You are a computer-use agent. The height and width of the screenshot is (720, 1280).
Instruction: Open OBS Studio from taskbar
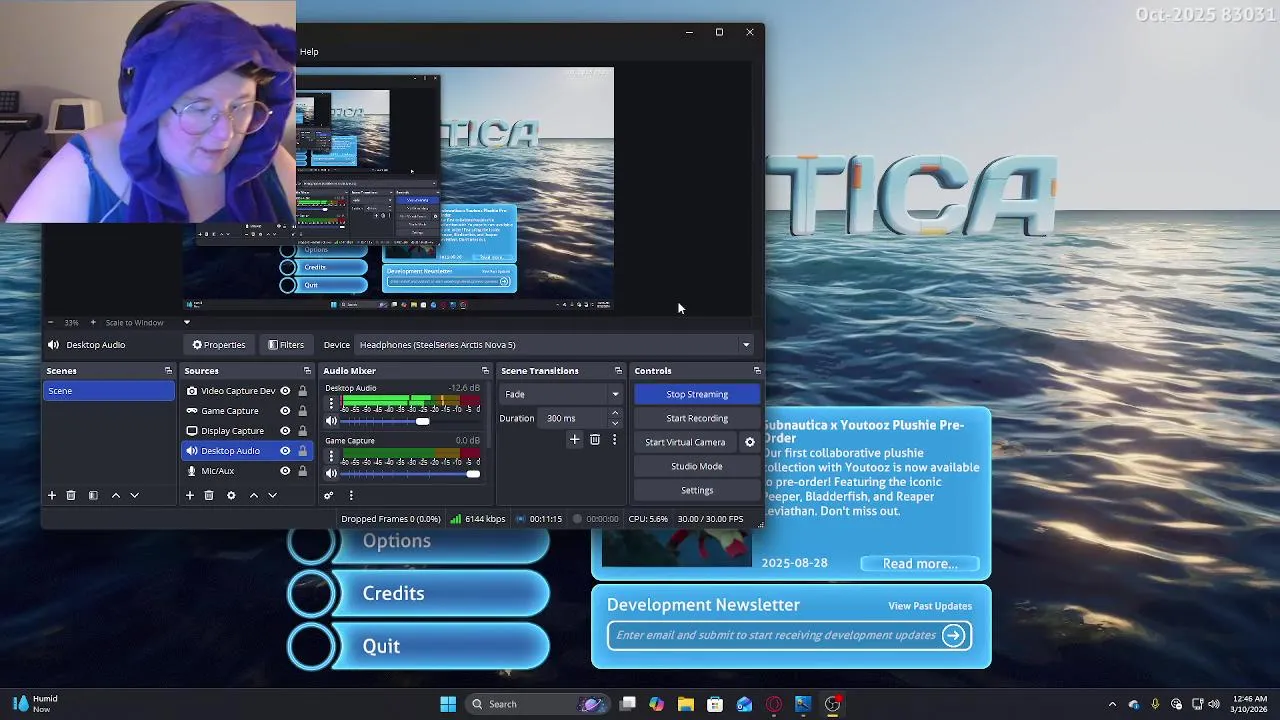(x=832, y=704)
